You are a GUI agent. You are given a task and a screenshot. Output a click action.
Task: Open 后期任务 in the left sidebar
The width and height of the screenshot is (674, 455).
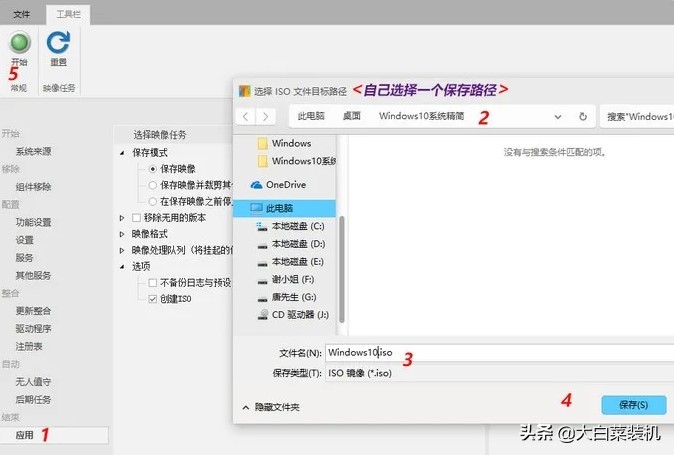click(34, 400)
